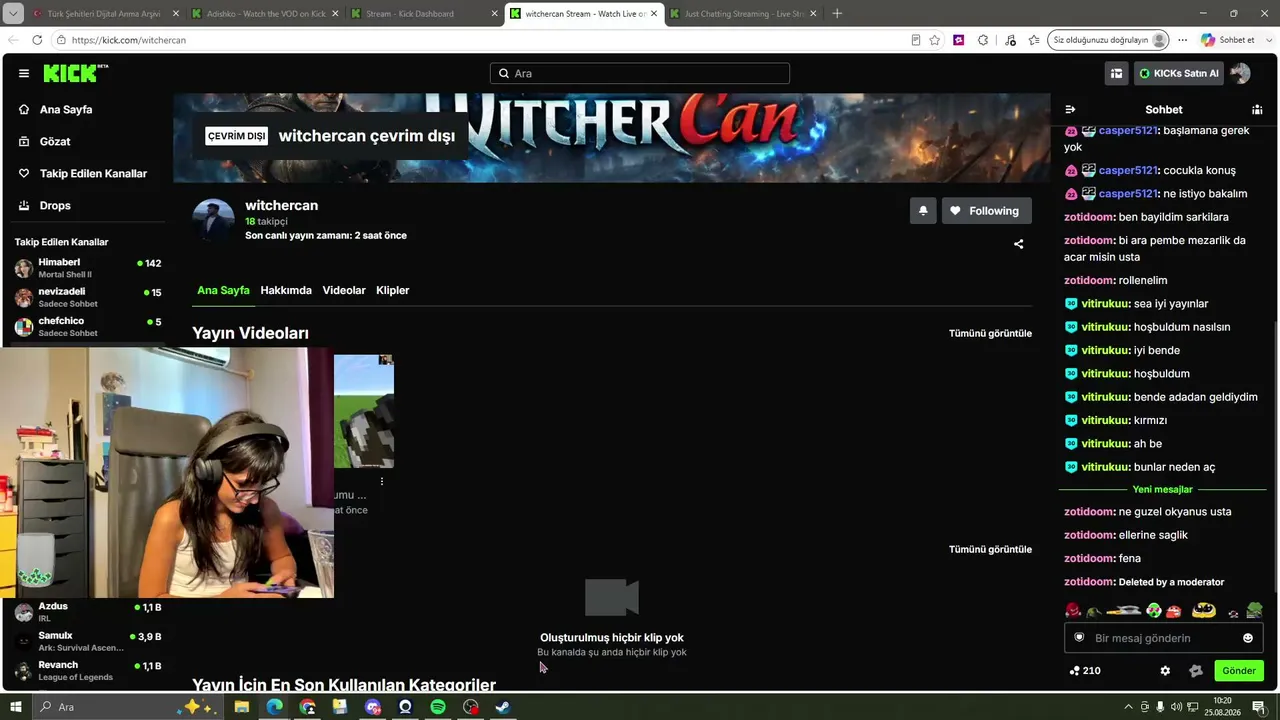
Task: Click the Kick search field Ara
Action: click(x=640, y=73)
